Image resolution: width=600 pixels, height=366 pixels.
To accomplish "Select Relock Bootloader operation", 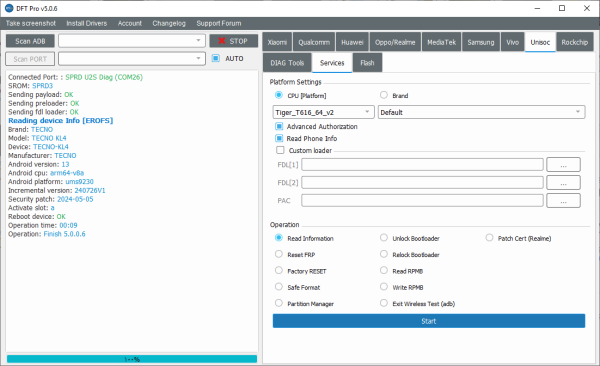I will (x=384, y=254).
